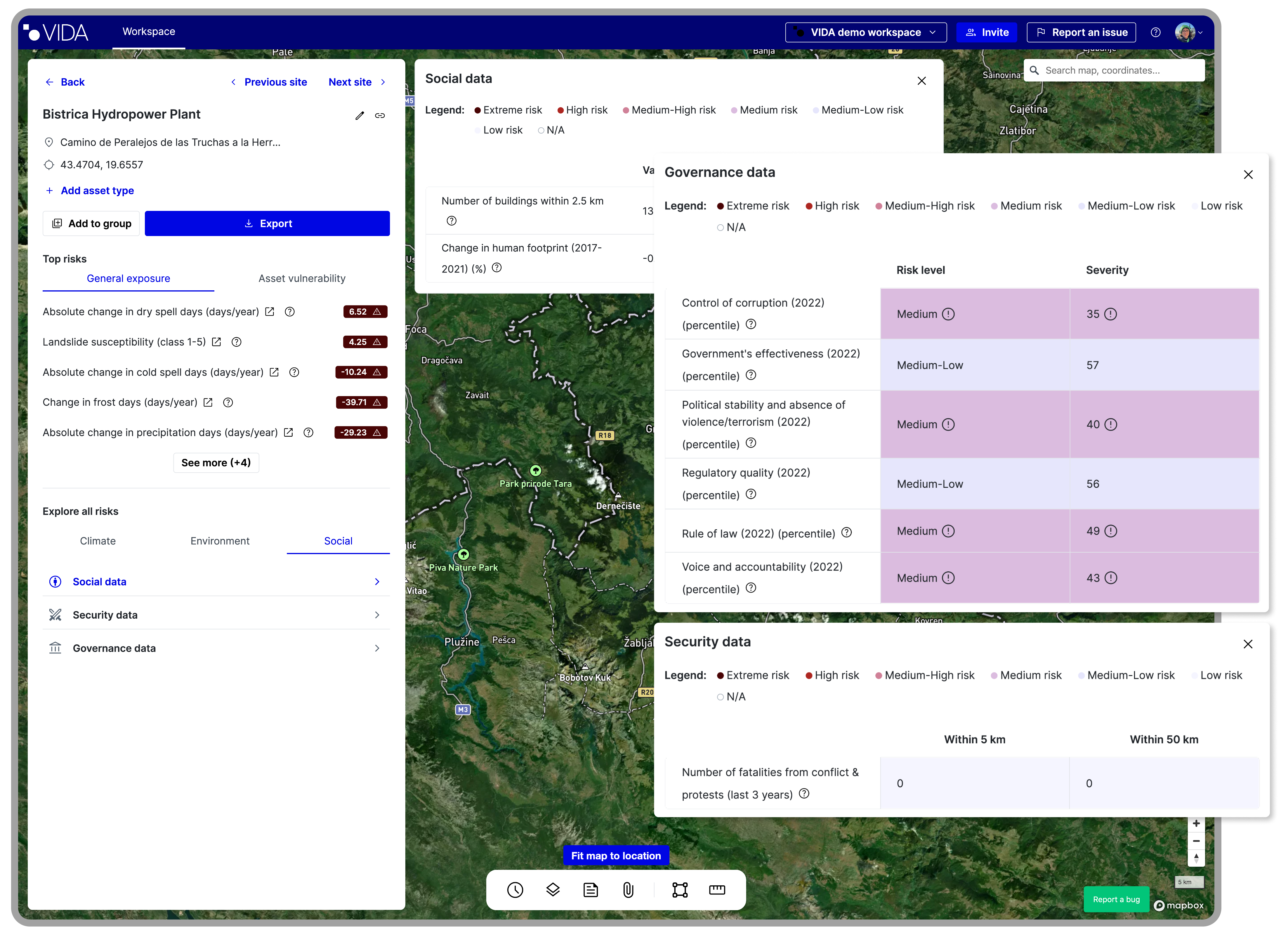1288x935 pixels.
Task: Open the history clock tool in the map toolbar
Action: click(515, 889)
